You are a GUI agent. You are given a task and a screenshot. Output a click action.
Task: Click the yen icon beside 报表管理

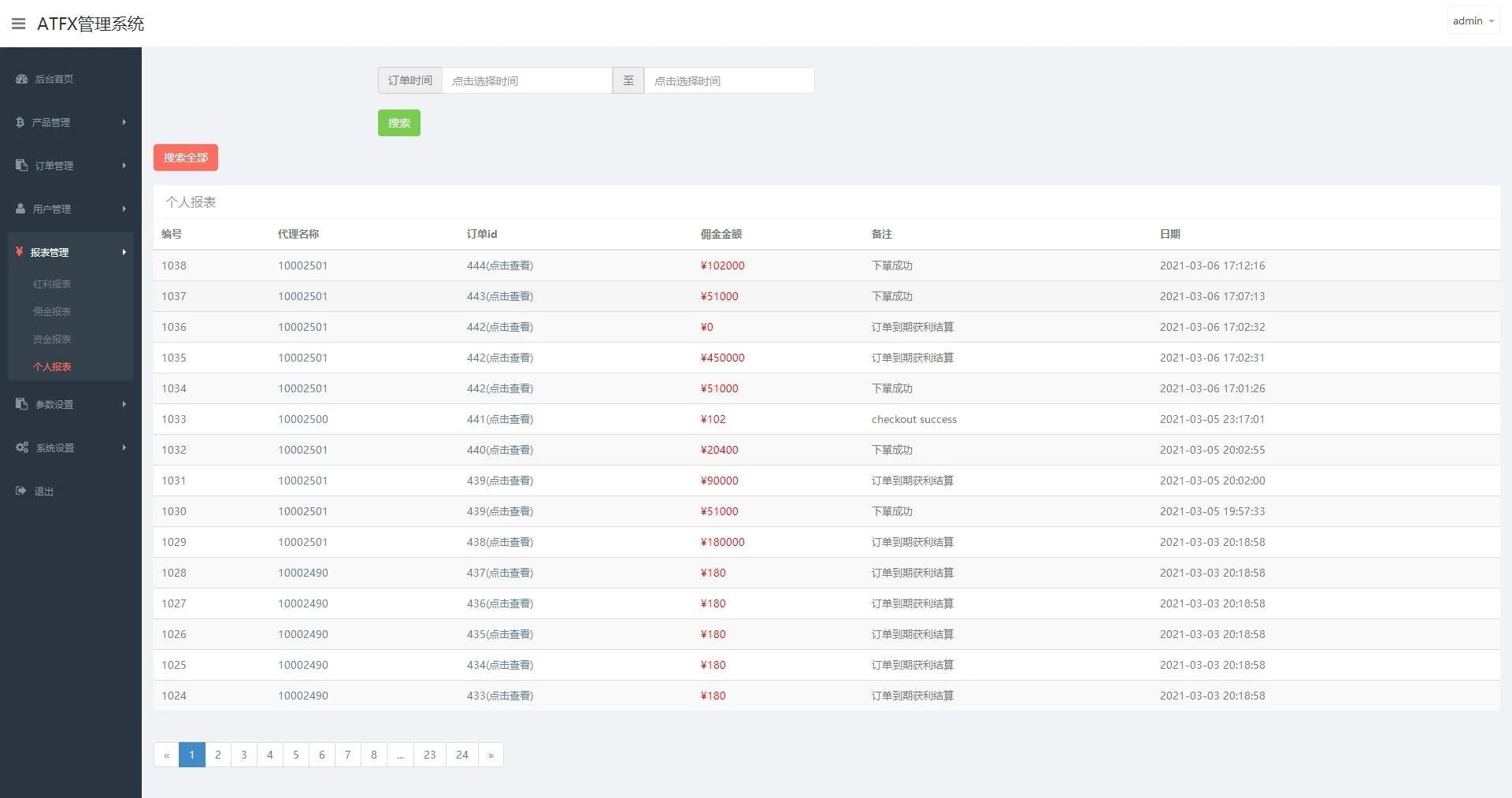pos(19,252)
